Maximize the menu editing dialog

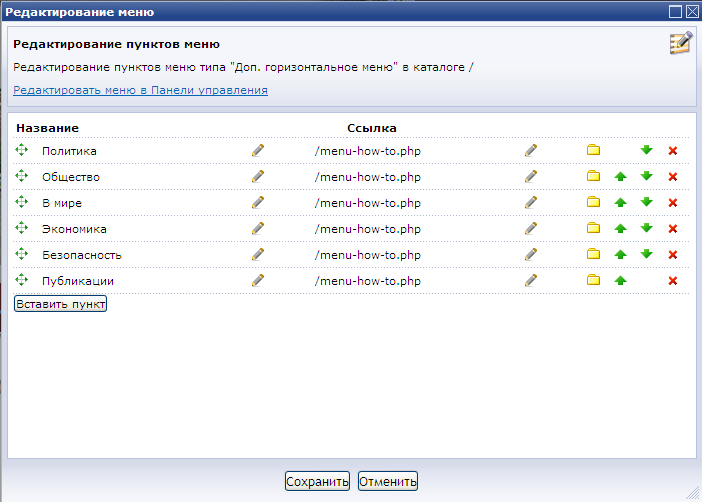pos(676,11)
